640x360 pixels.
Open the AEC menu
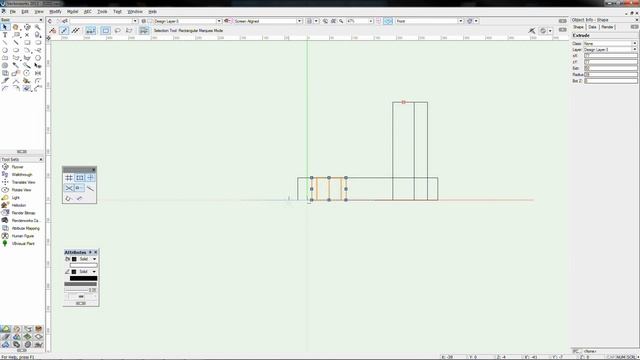(88, 12)
